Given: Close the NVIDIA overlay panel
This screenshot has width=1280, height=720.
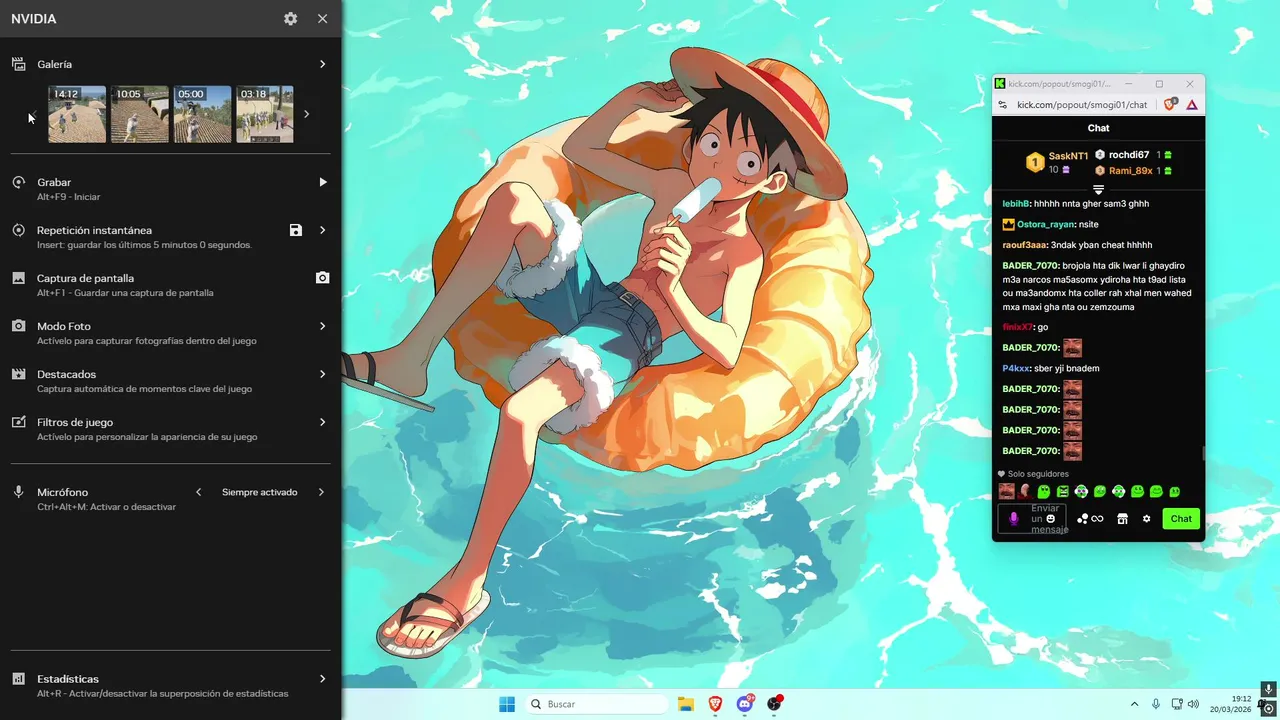Looking at the screenshot, I should [x=322, y=19].
